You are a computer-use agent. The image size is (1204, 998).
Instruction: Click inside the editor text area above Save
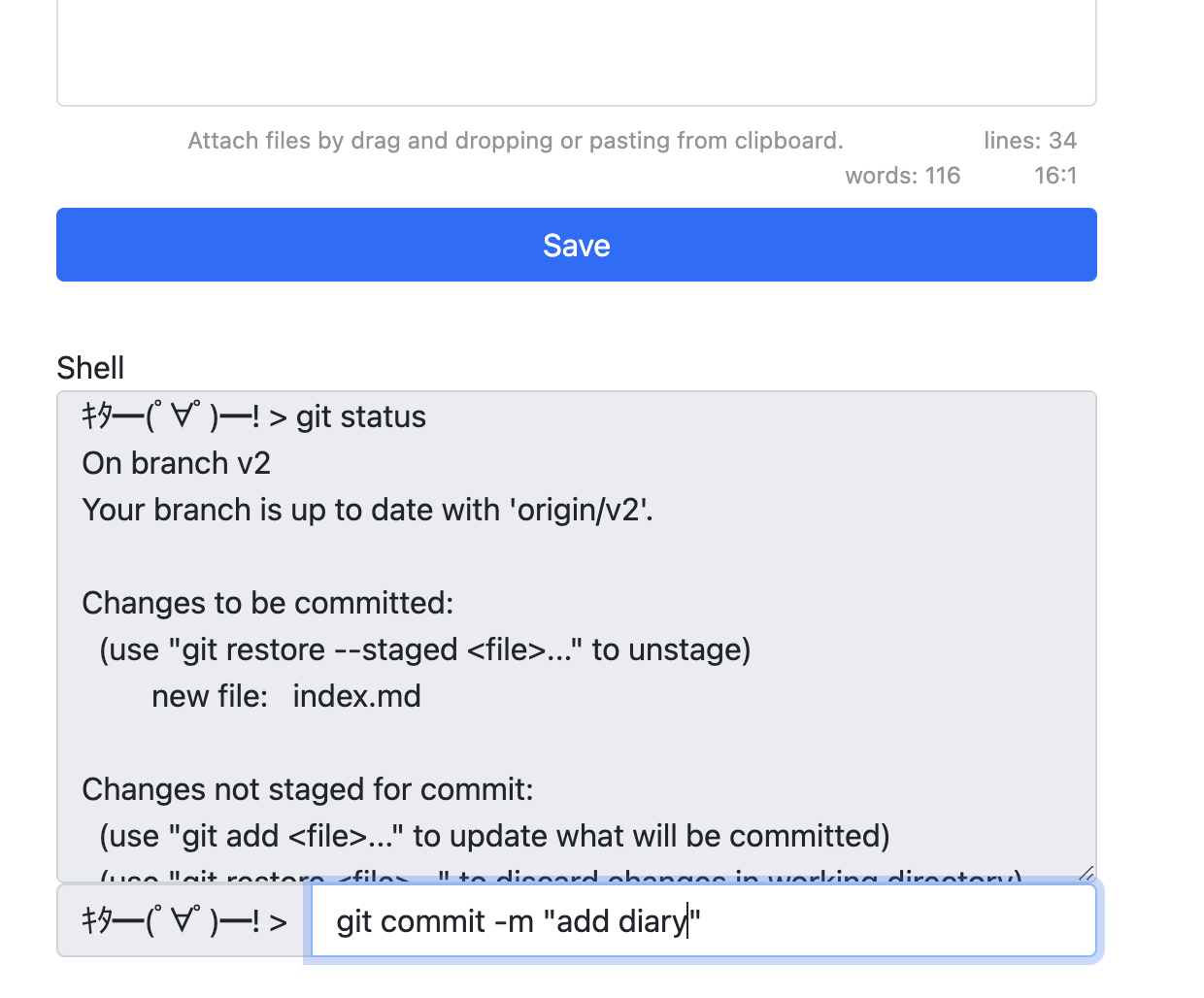(x=576, y=49)
